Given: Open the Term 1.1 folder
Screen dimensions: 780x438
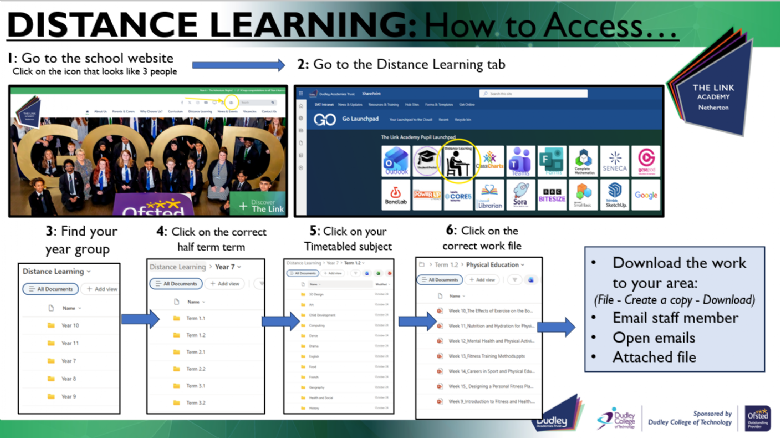Looking at the screenshot, I should (195, 318).
